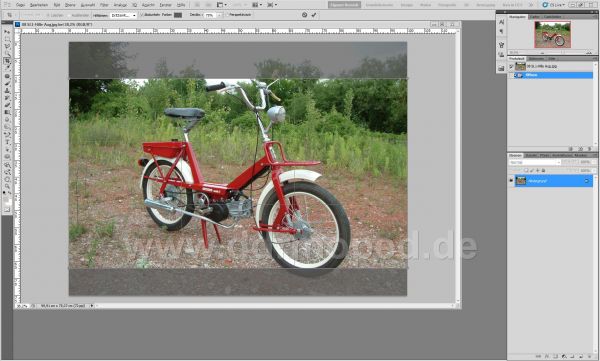Select the Move tool in the toolbox
The image size is (600, 361).
(x=7, y=32)
